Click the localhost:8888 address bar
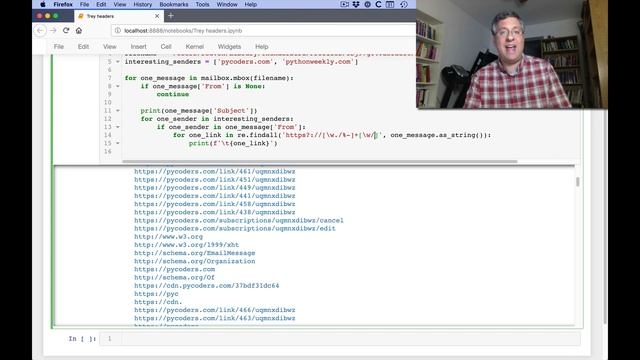Image resolution: width=640 pixels, height=360 pixels. tap(263, 31)
